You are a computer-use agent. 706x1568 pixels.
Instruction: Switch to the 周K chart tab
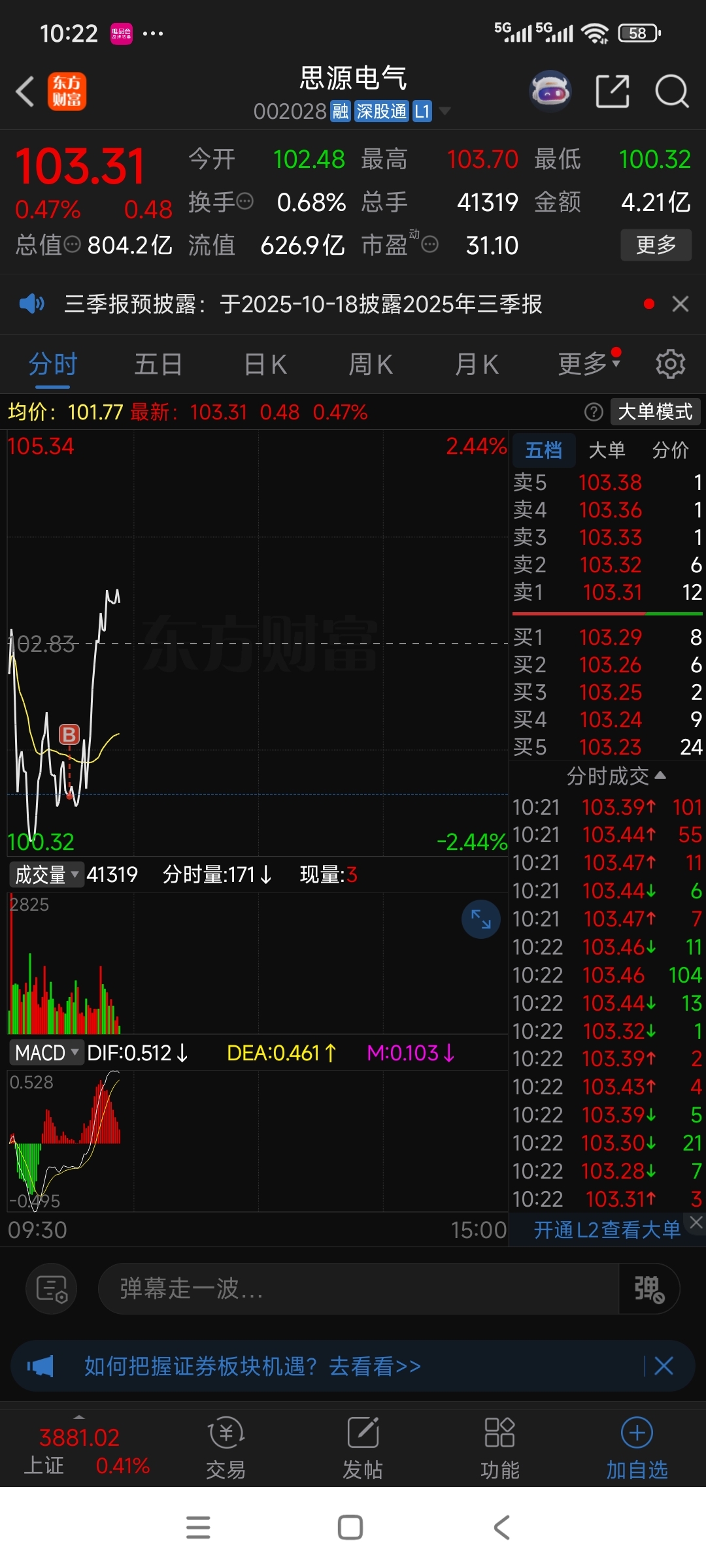(x=371, y=364)
